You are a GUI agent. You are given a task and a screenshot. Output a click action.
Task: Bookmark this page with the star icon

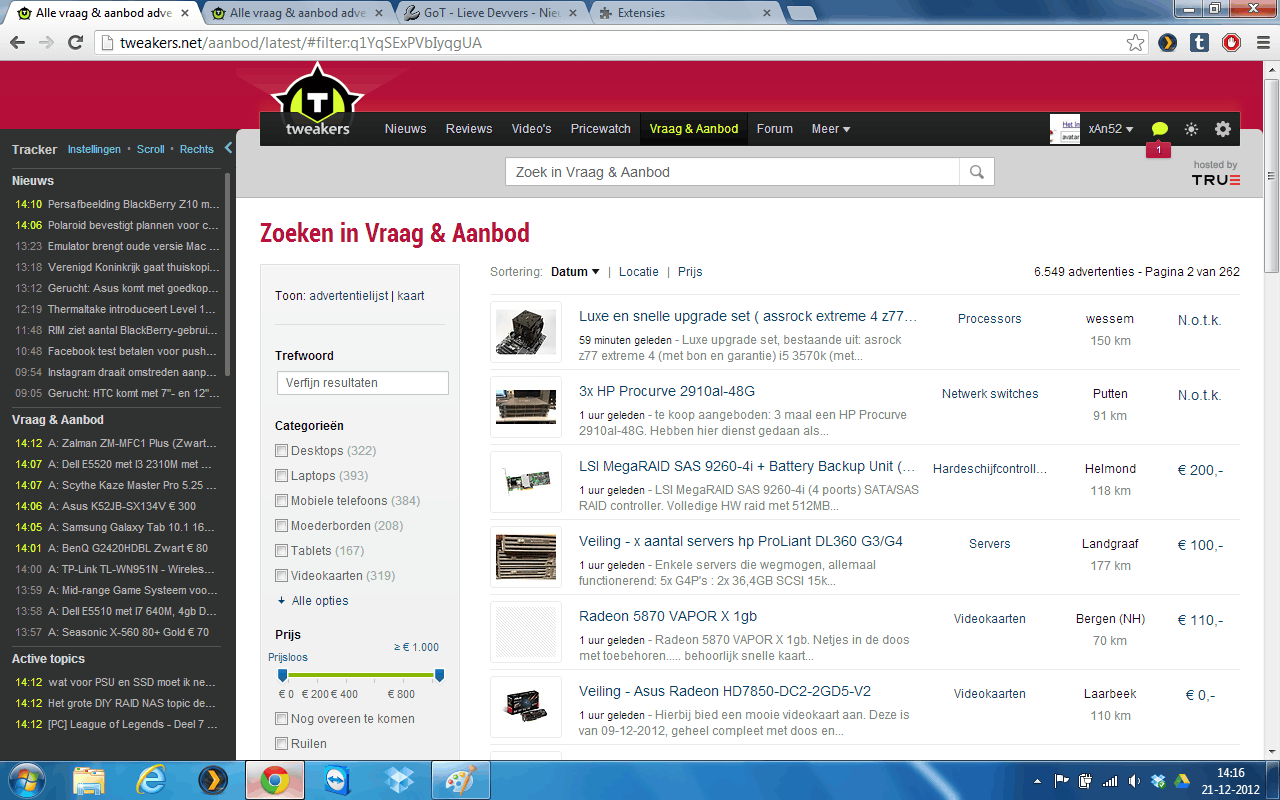click(1135, 43)
